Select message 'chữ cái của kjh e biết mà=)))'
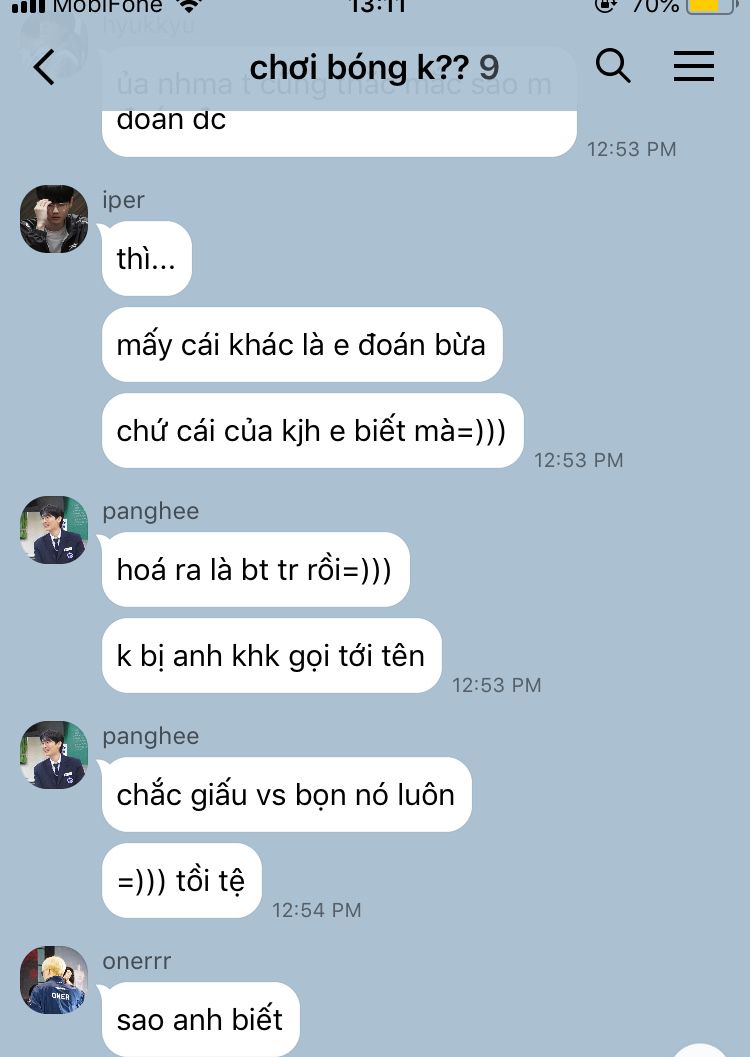 coord(313,431)
